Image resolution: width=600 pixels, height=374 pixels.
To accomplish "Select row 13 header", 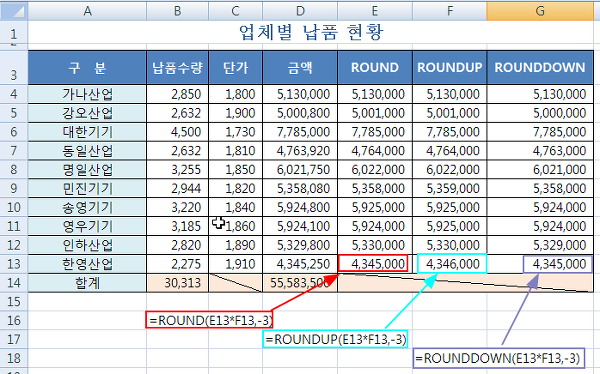I will click(x=14, y=264).
